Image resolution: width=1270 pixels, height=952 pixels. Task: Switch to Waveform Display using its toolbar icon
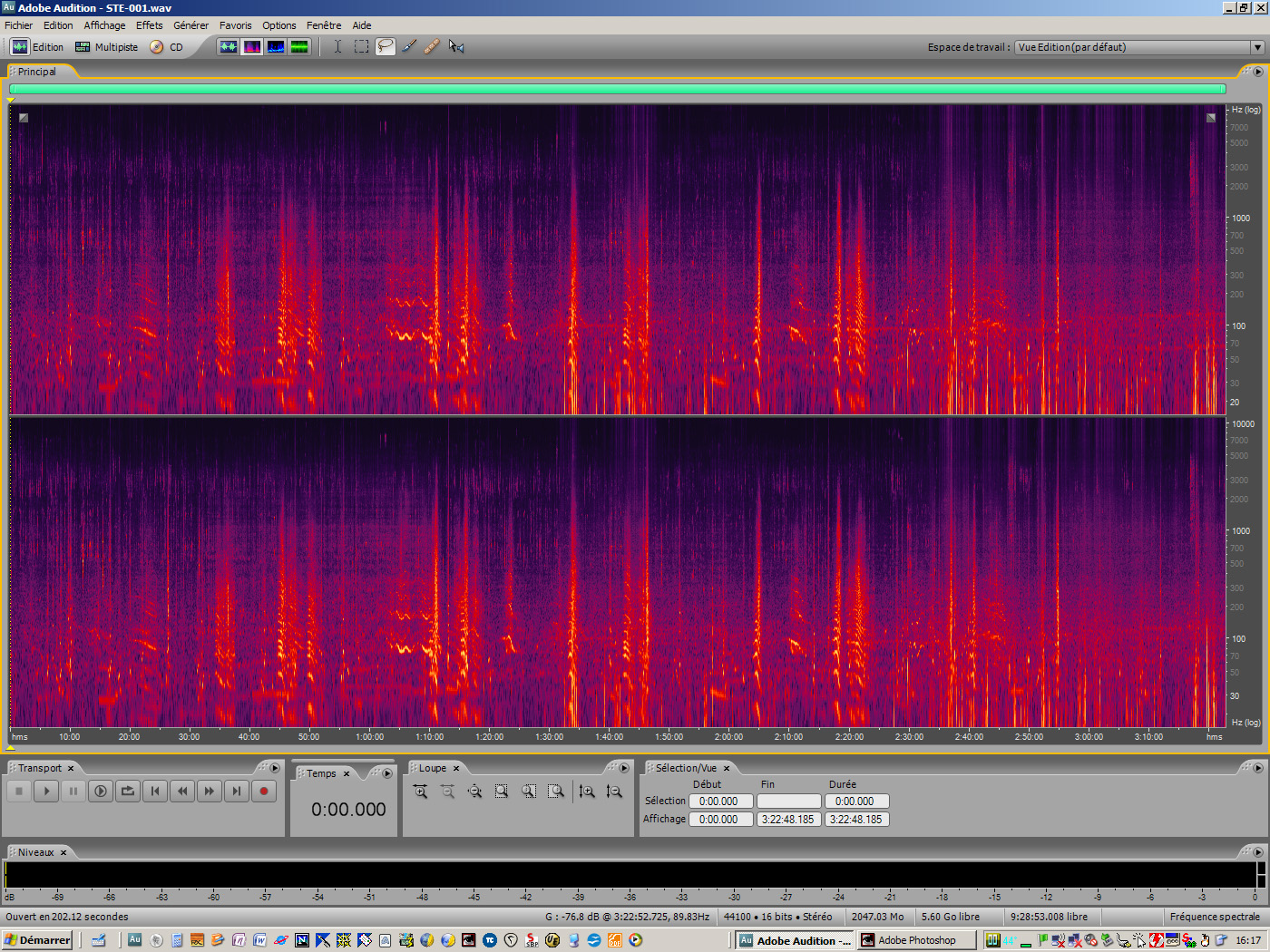click(228, 46)
